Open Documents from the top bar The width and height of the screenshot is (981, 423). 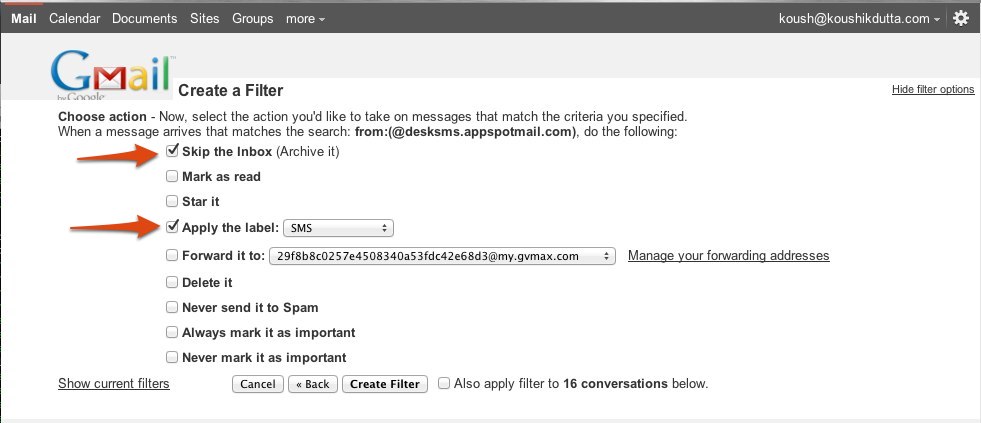[144, 18]
